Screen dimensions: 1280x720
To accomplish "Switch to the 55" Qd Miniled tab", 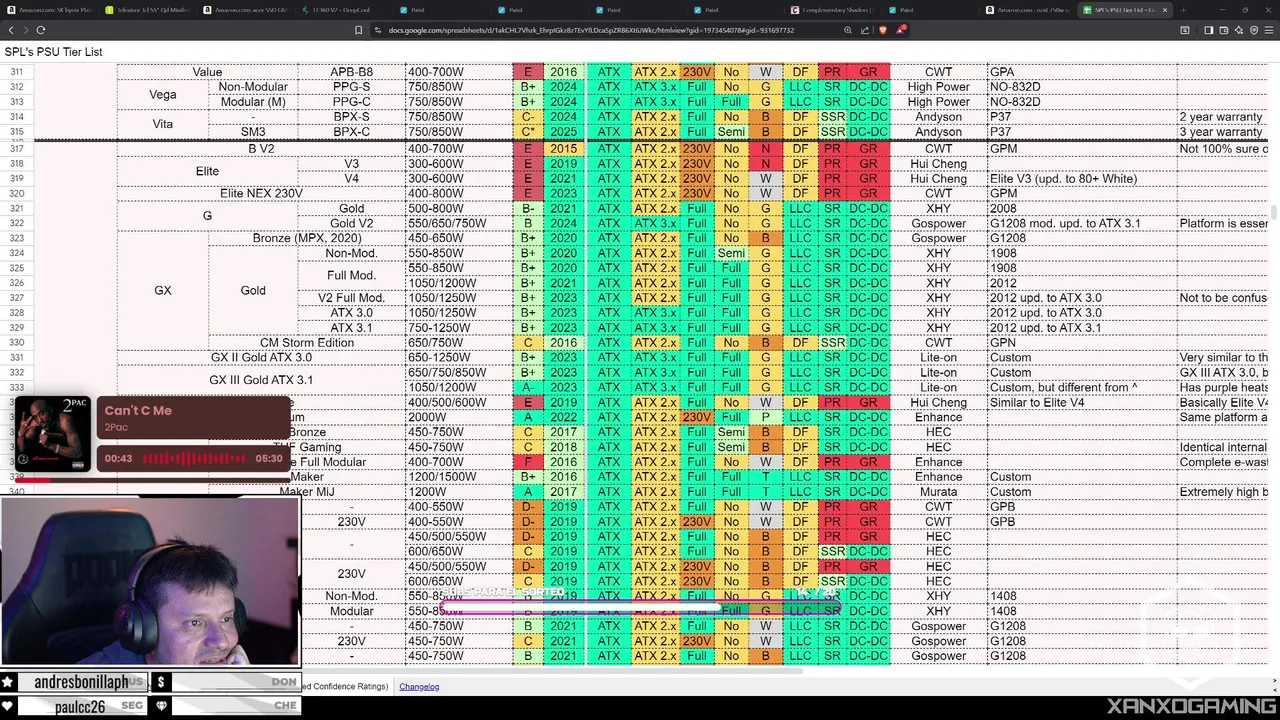I will click(147, 10).
